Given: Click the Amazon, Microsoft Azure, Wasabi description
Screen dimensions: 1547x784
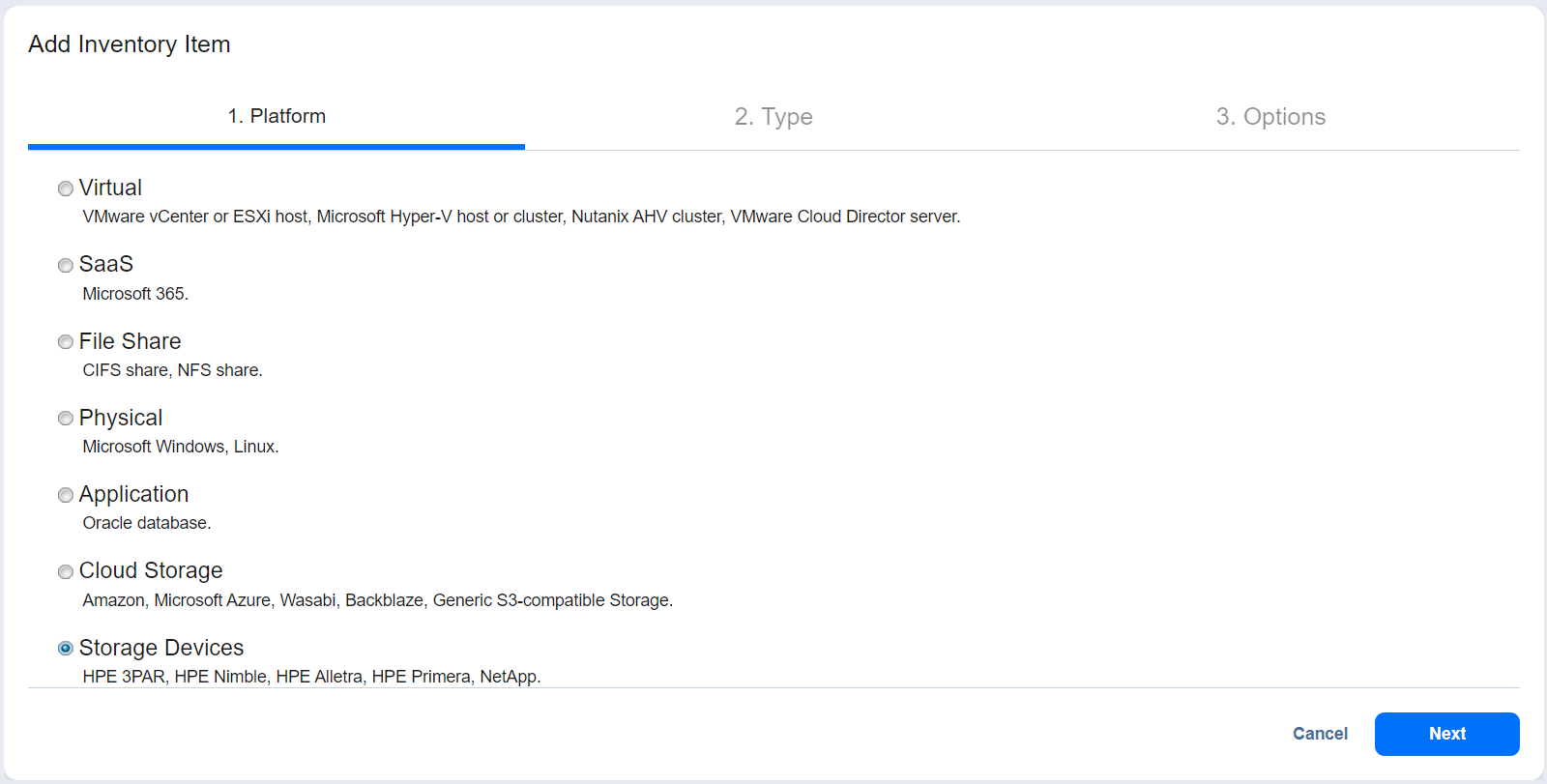Looking at the screenshot, I should pos(377,600).
